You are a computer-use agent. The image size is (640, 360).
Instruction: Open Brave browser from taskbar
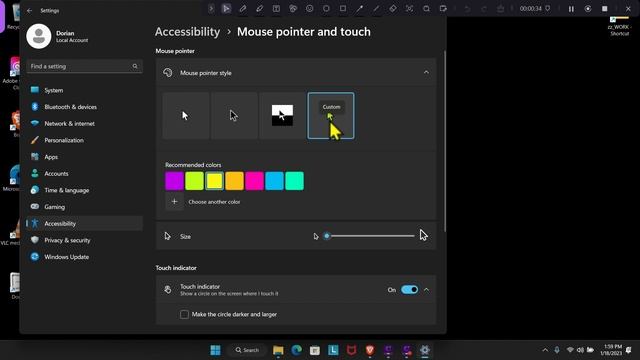370,350
